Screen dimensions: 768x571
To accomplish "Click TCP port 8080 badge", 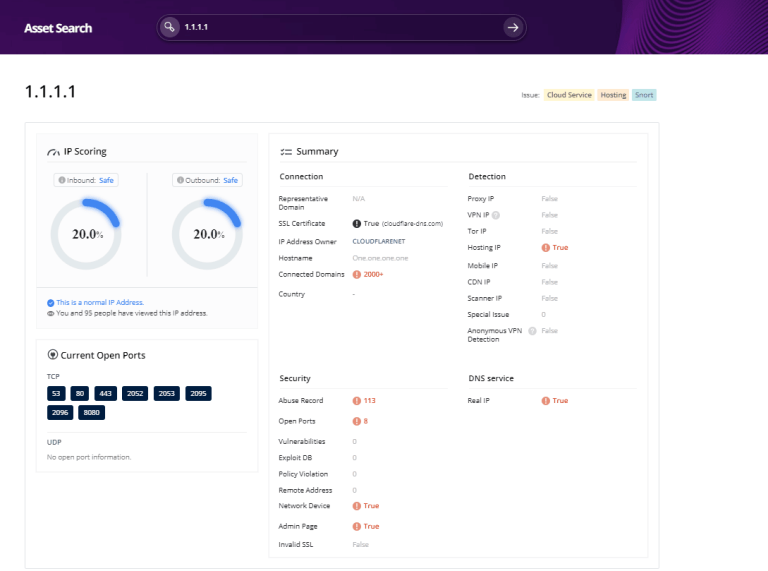I will 93,412.
